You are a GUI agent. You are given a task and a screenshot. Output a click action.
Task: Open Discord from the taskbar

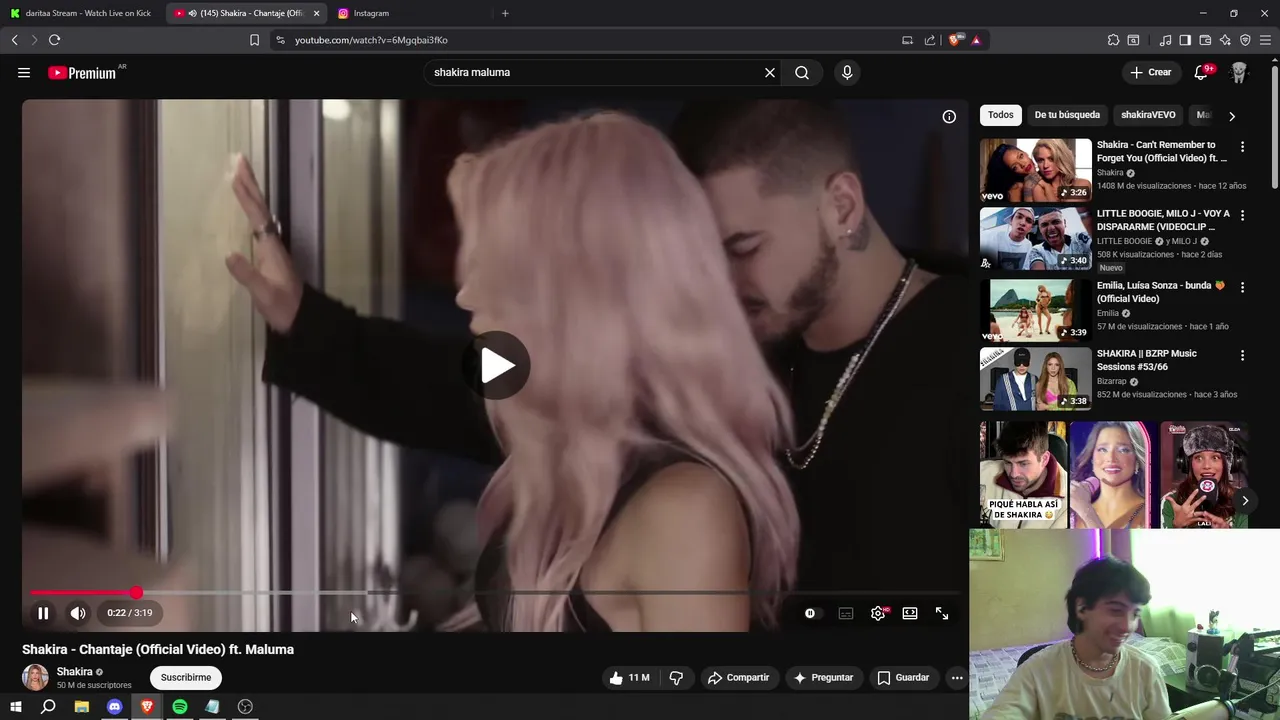click(114, 707)
